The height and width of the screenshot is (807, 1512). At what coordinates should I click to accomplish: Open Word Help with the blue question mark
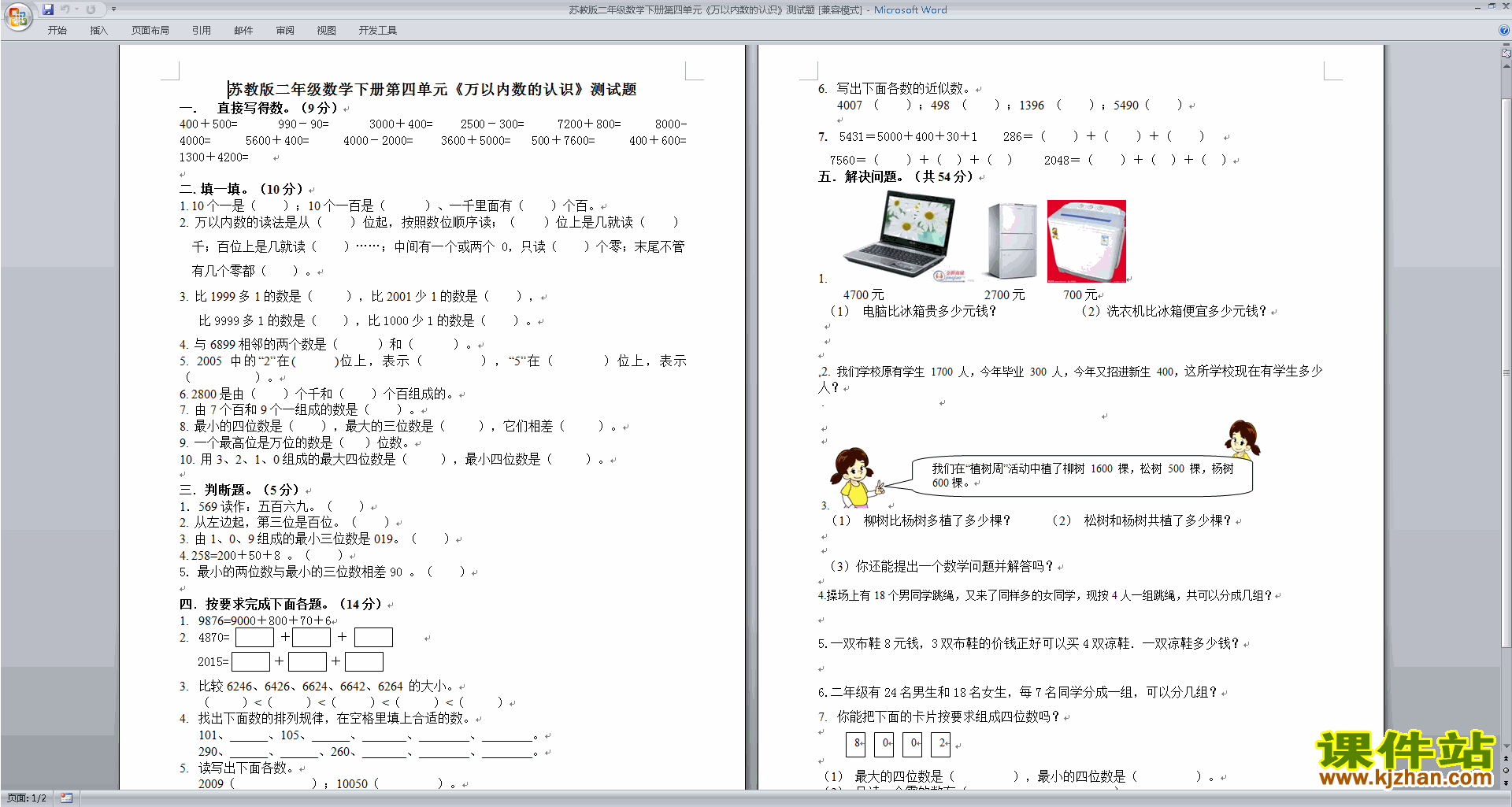[1504, 30]
